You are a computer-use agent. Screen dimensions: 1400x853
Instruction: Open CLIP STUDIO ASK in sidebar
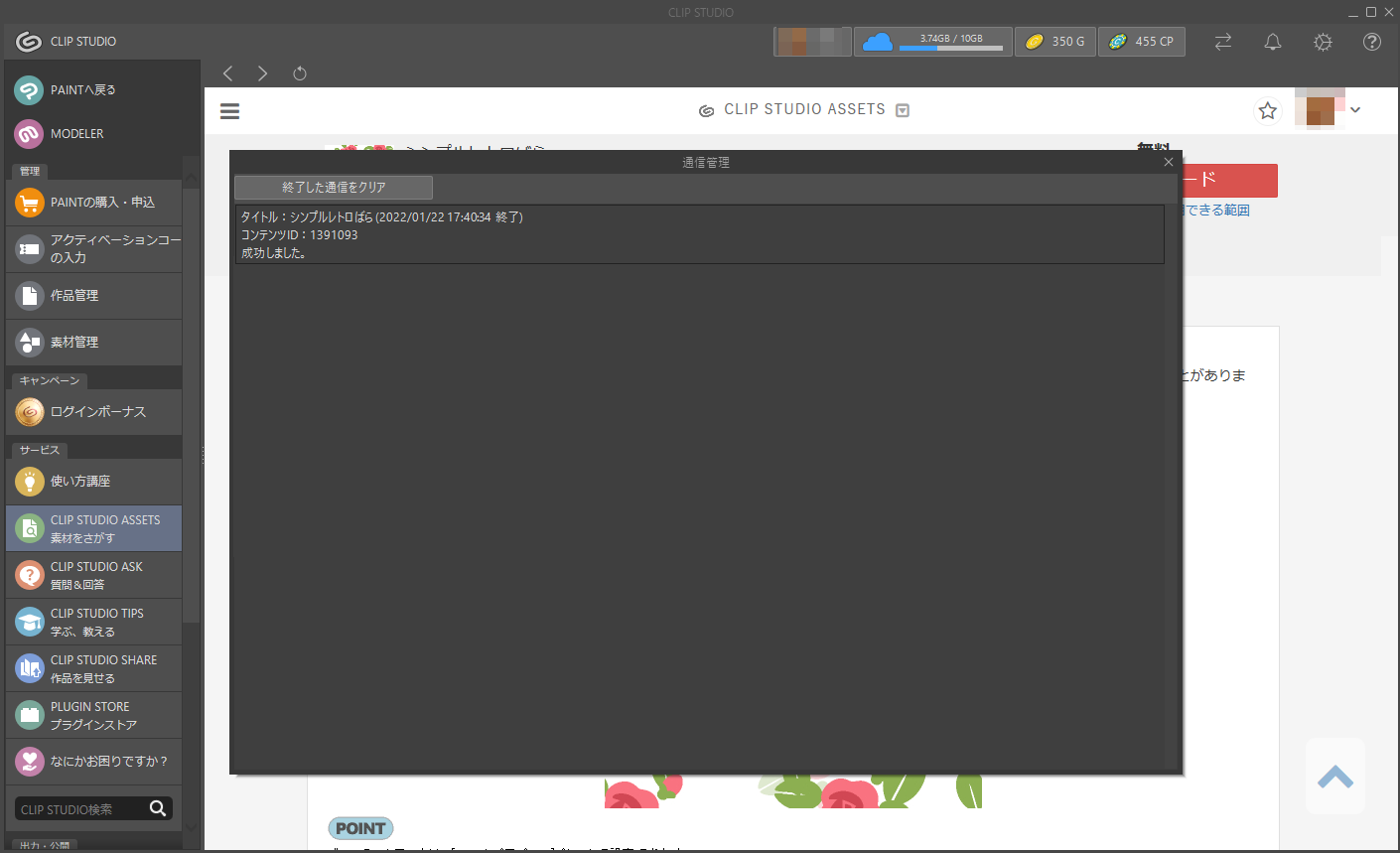click(94, 575)
